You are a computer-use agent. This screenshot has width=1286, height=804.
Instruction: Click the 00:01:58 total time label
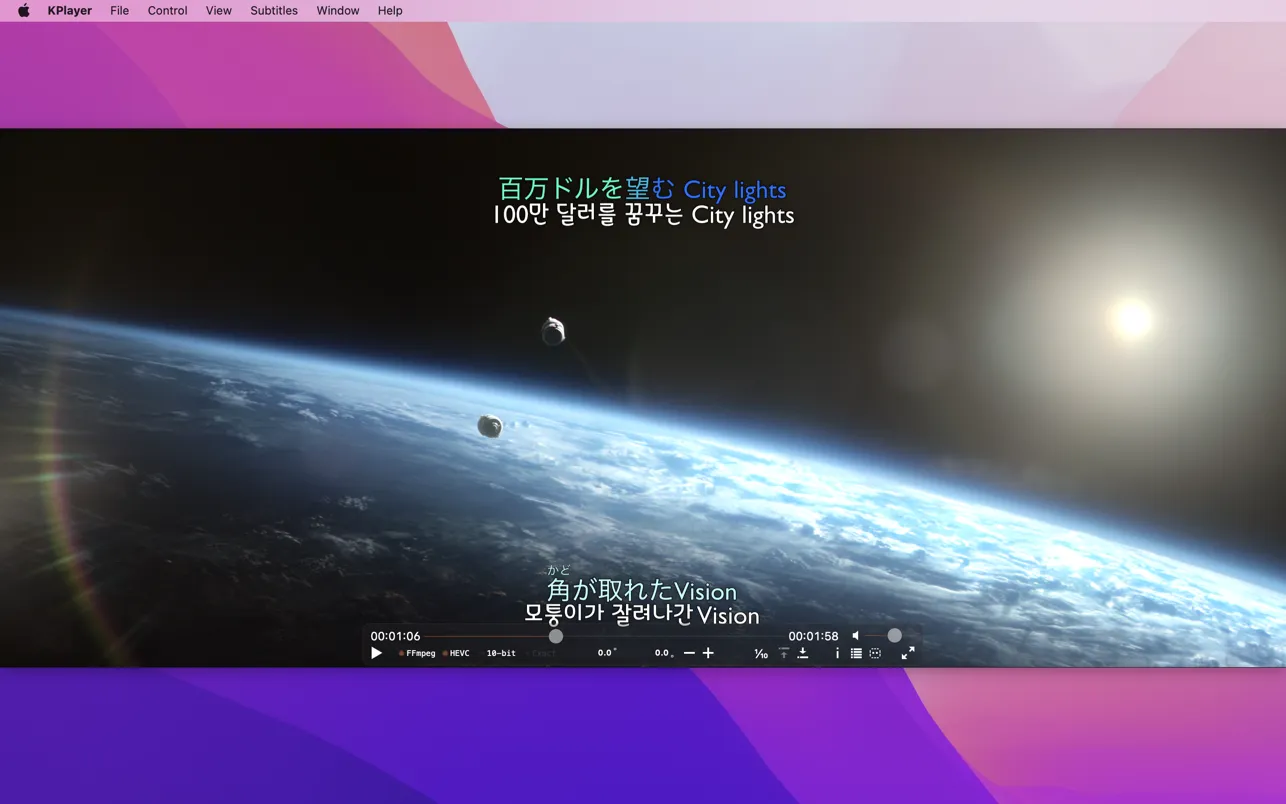[x=813, y=636]
